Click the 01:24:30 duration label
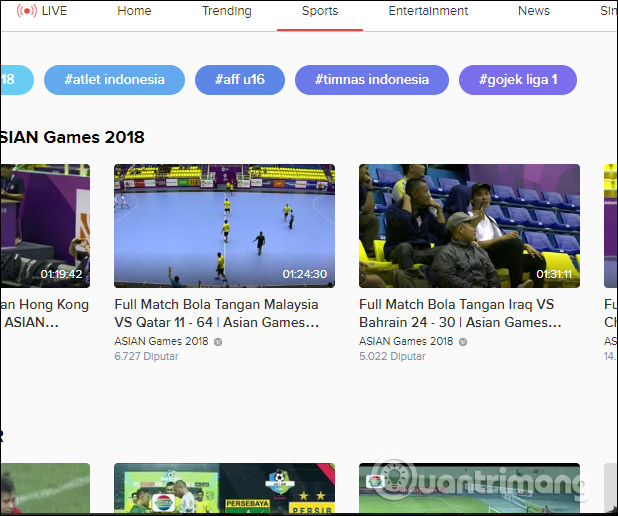The image size is (618, 516). pos(305,274)
